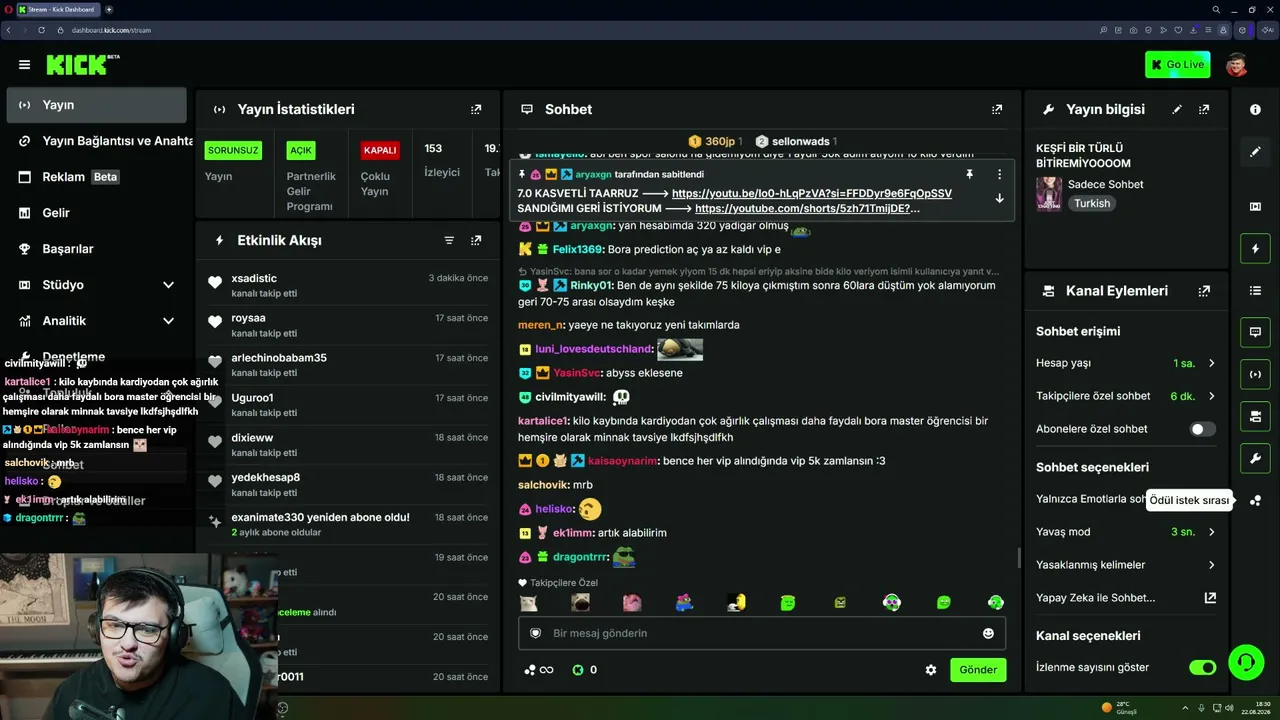The height and width of the screenshot is (720, 1280).
Task: Expand the Analitik menu section
Action: (x=168, y=321)
